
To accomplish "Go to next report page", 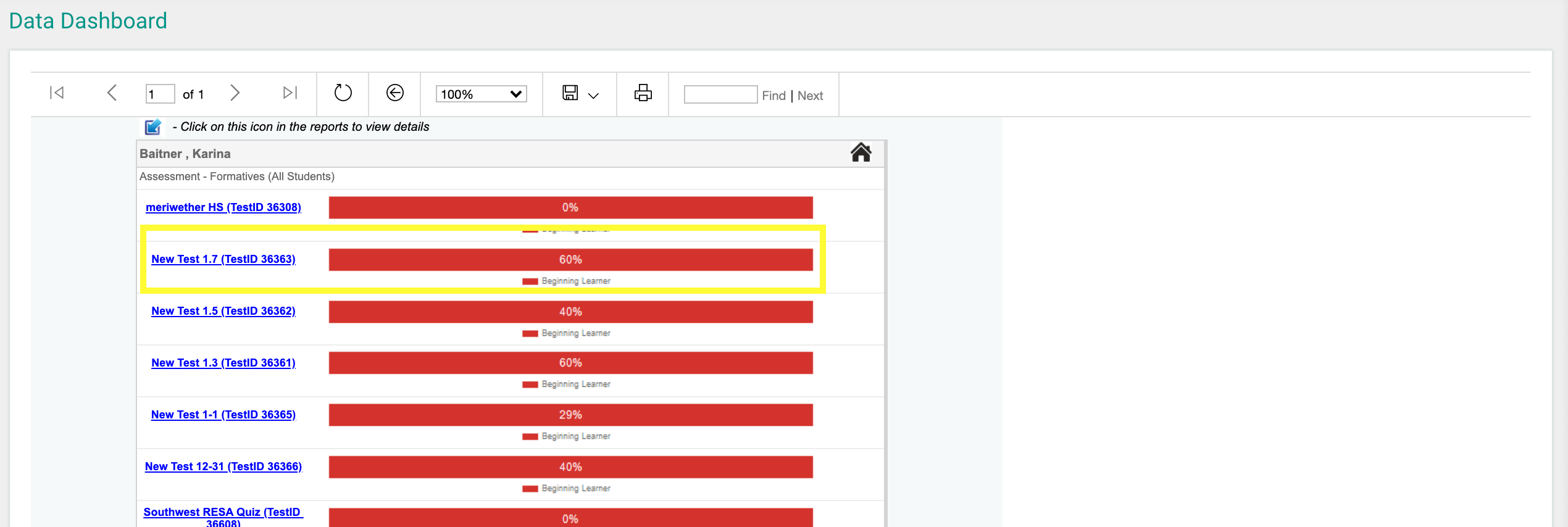I will click(x=235, y=93).
